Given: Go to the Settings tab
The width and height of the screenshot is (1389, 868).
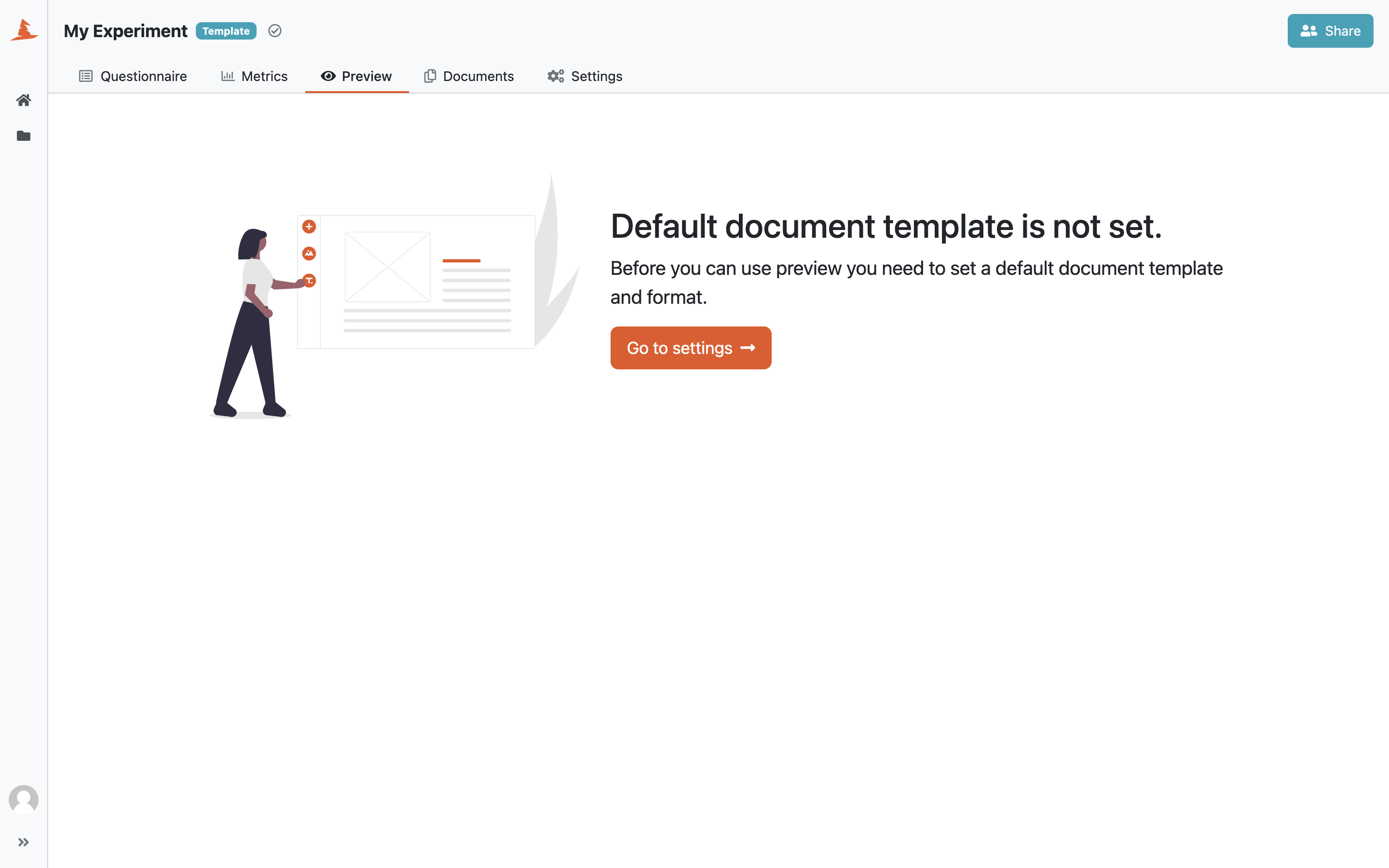Looking at the screenshot, I should pyautogui.click(x=585, y=76).
